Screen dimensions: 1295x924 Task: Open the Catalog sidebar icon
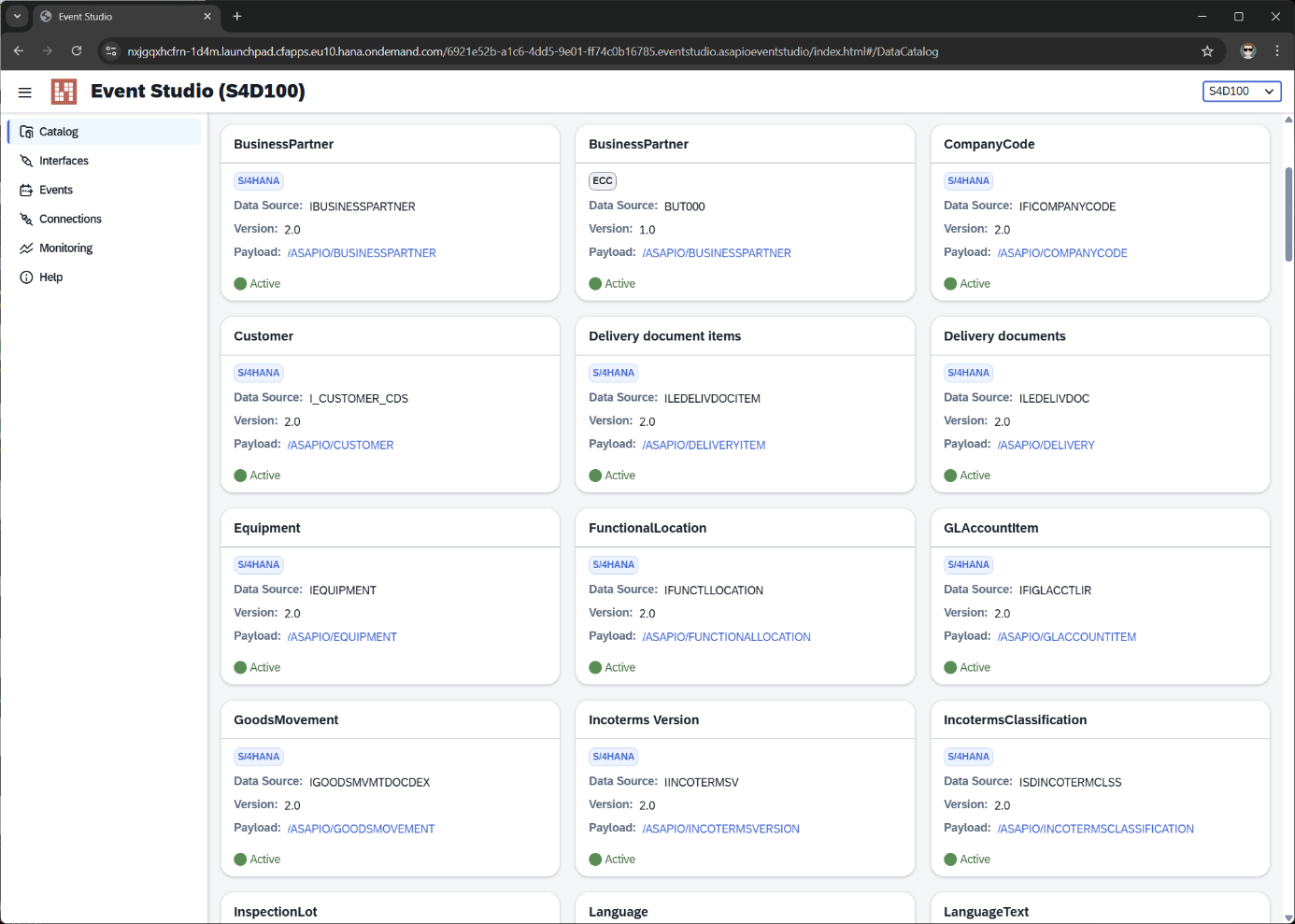[26, 132]
